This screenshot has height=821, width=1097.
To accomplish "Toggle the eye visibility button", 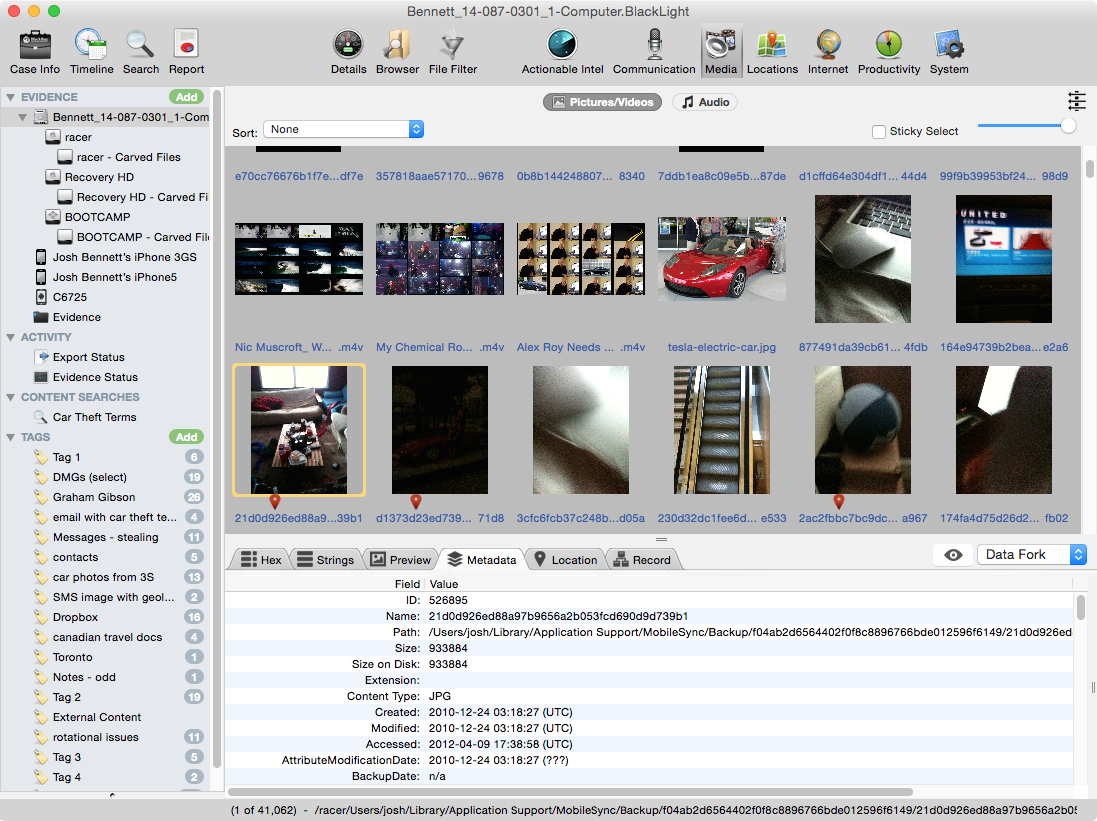I will (953, 555).
